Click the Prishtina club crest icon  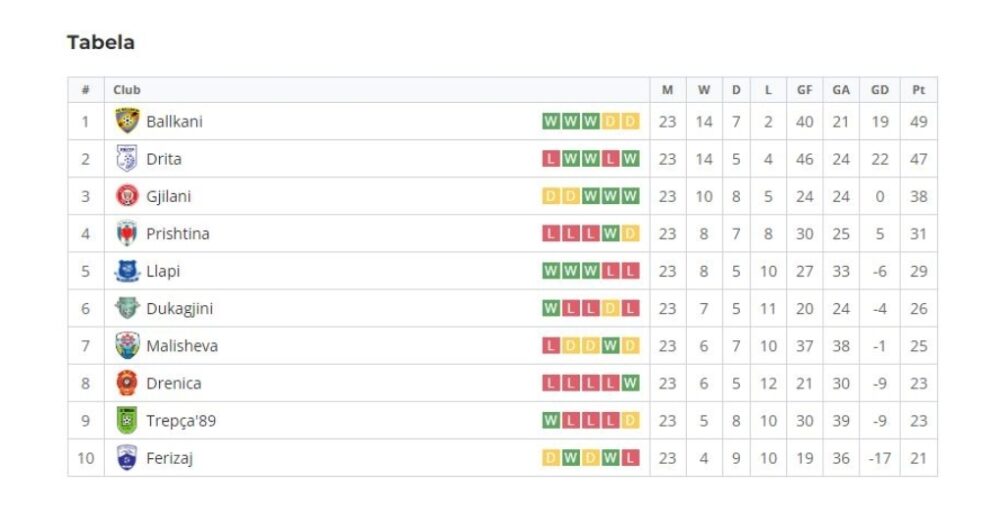point(127,233)
